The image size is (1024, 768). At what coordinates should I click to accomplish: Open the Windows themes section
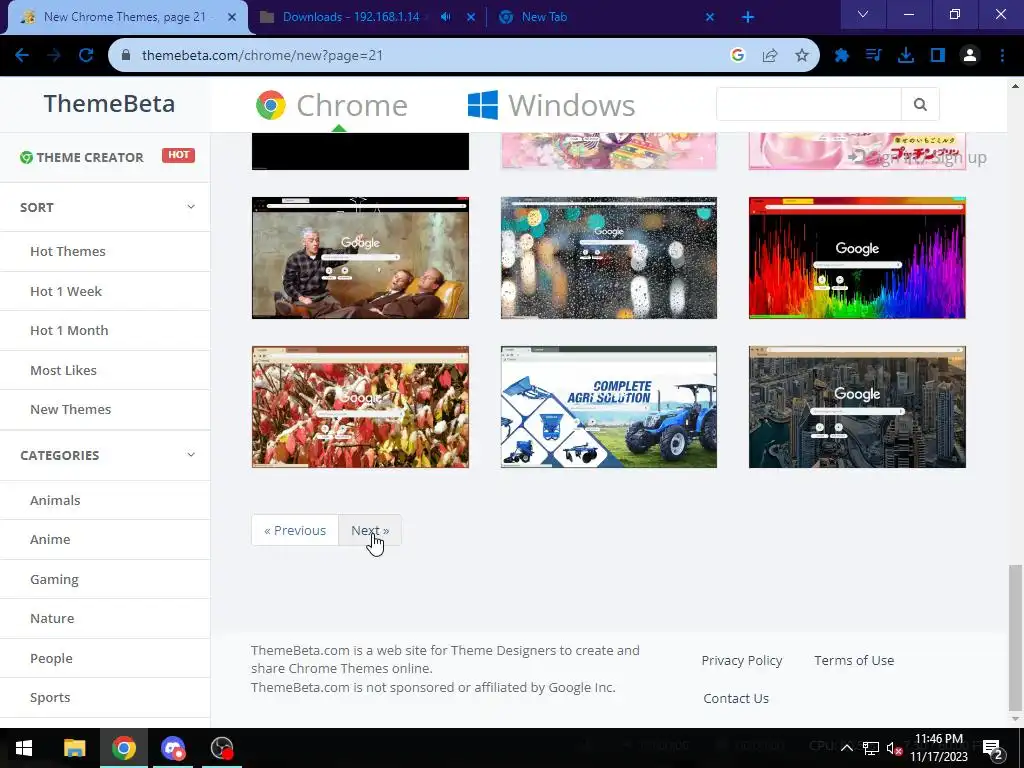click(x=551, y=105)
